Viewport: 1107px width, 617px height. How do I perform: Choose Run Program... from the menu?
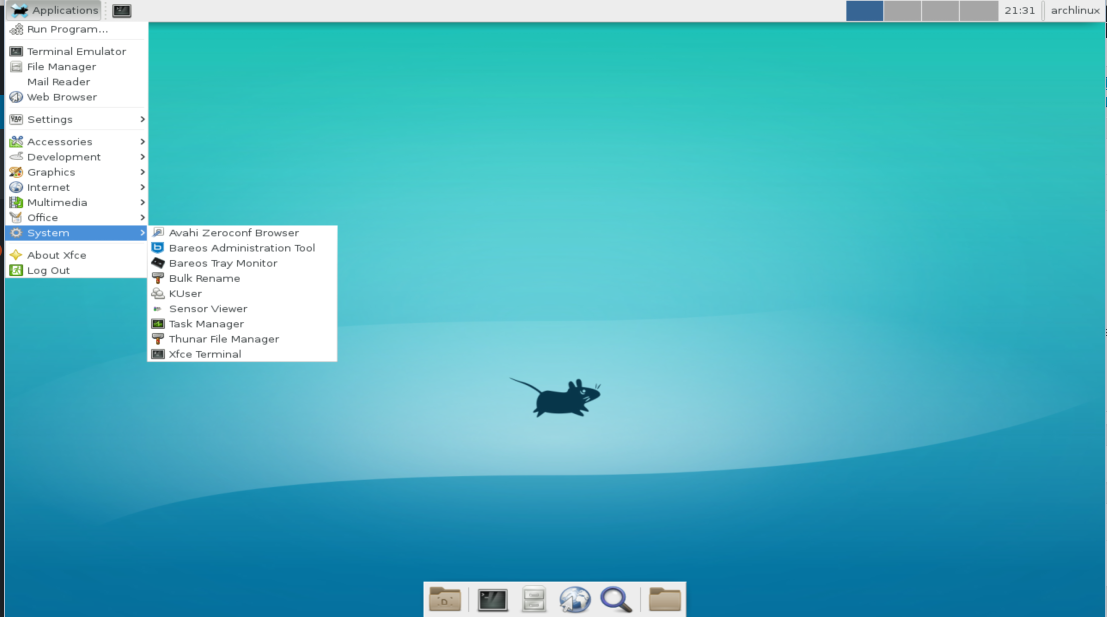tap(76, 29)
